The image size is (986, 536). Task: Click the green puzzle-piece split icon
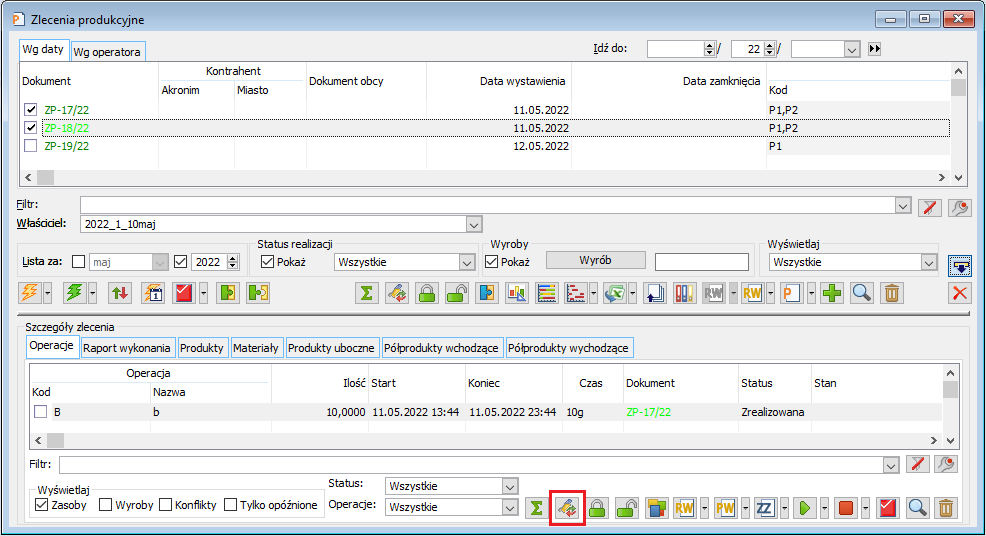click(258, 293)
